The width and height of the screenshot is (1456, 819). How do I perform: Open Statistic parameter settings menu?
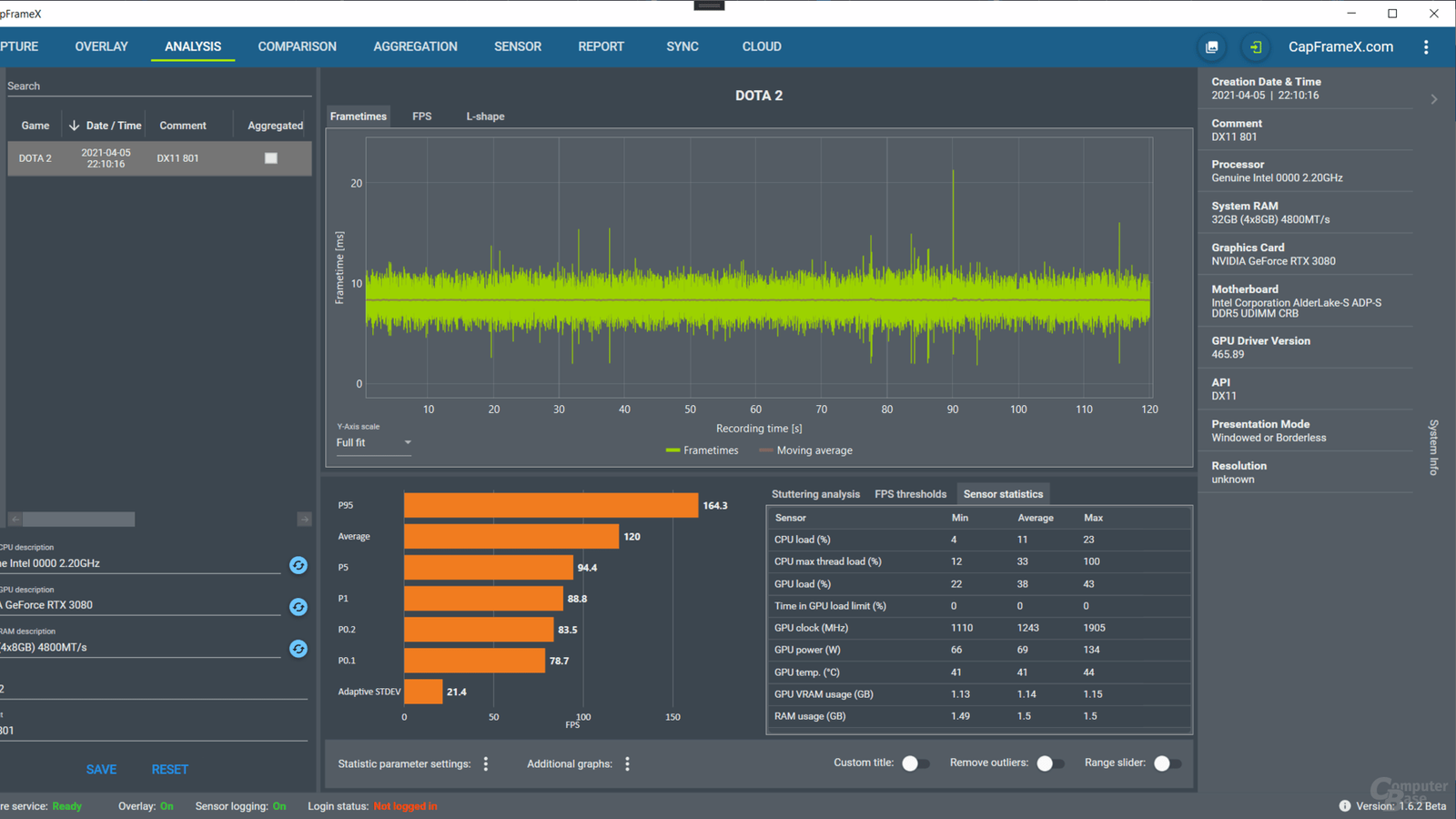click(486, 764)
